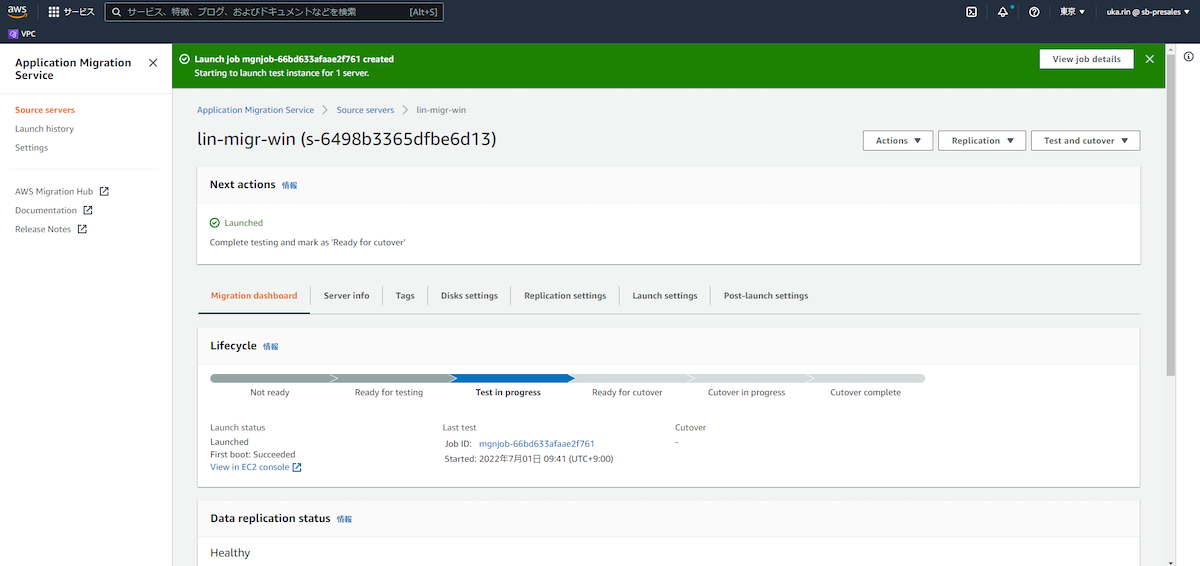Switch to the Launch settings tab
This screenshot has width=1200, height=566.
coord(664,296)
